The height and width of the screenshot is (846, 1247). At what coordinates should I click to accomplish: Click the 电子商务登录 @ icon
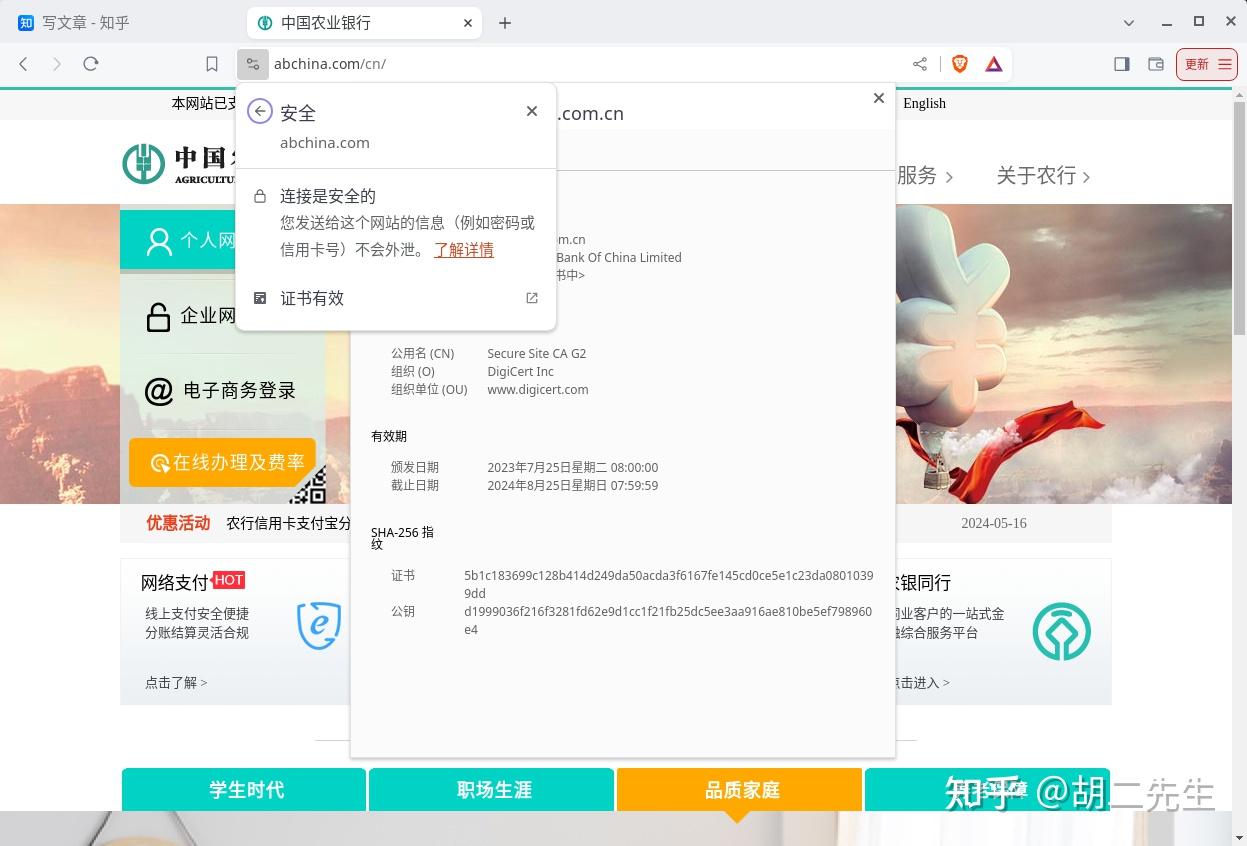click(159, 391)
